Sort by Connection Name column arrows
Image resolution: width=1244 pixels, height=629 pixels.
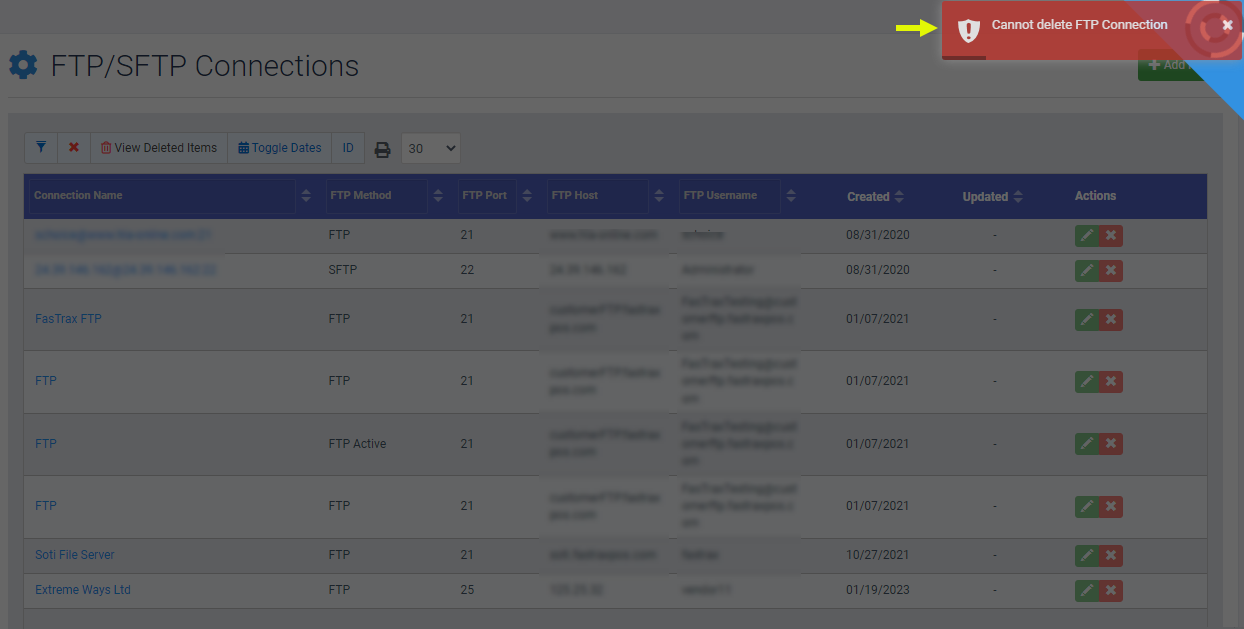306,196
